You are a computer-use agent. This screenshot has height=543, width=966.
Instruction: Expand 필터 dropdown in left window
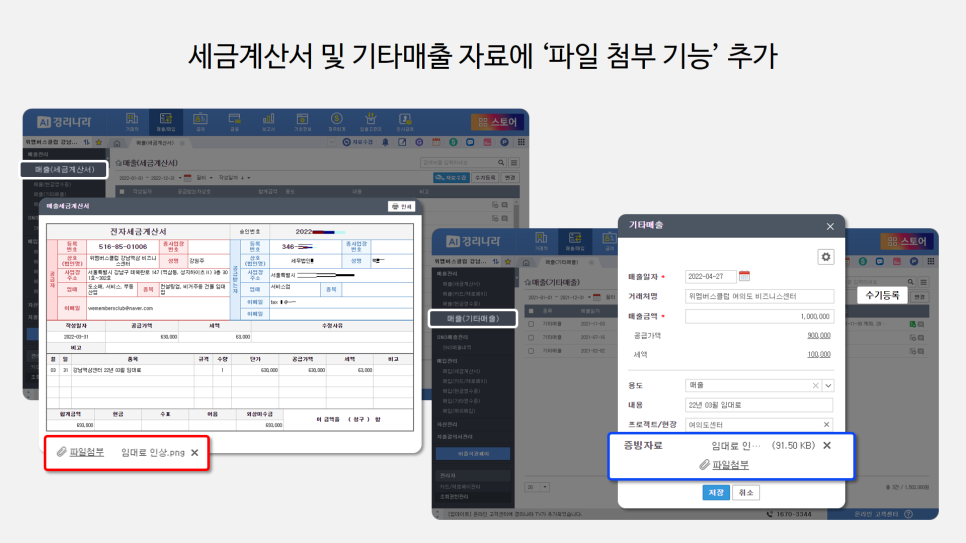[x=204, y=178]
